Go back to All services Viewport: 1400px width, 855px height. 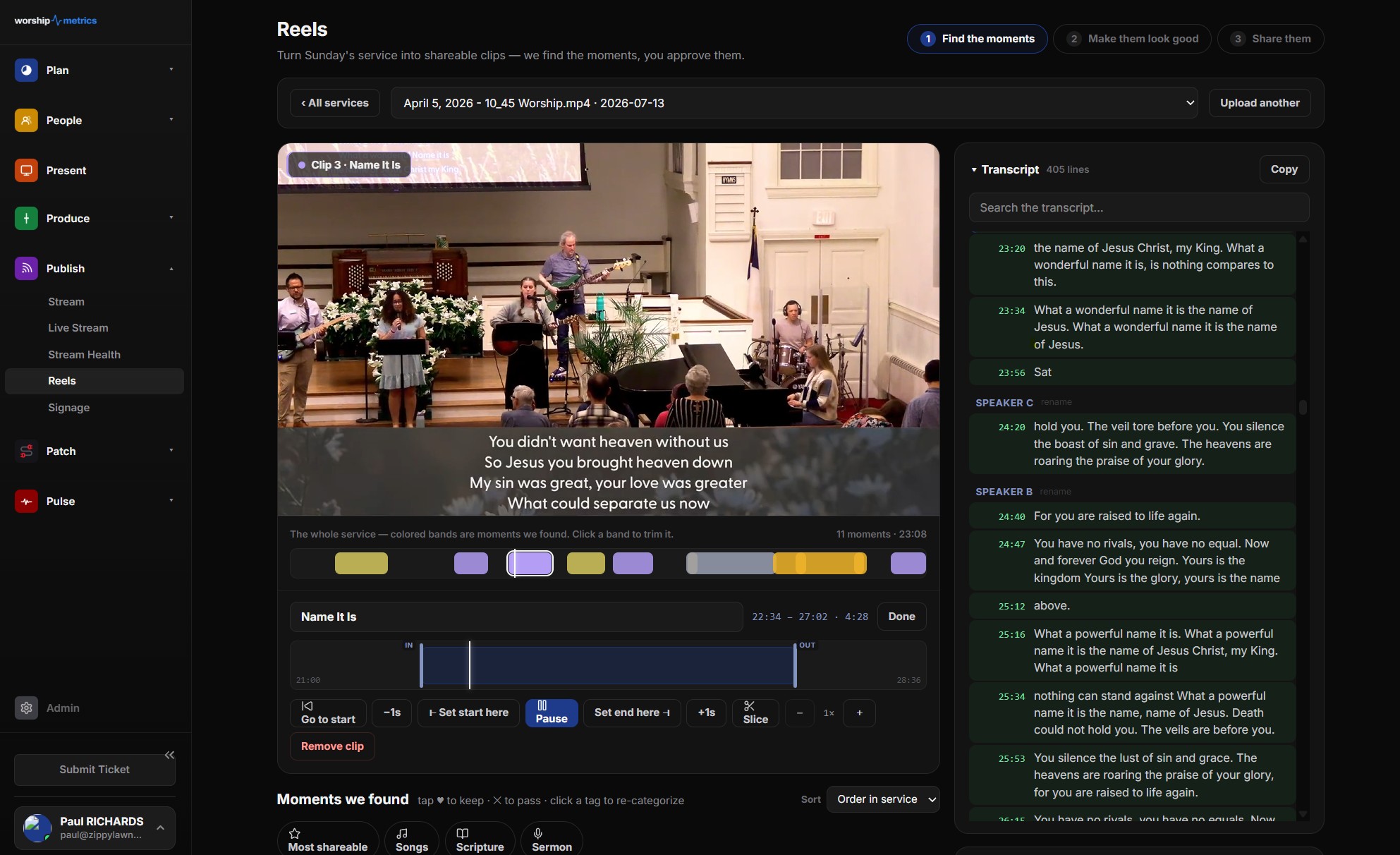point(334,103)
